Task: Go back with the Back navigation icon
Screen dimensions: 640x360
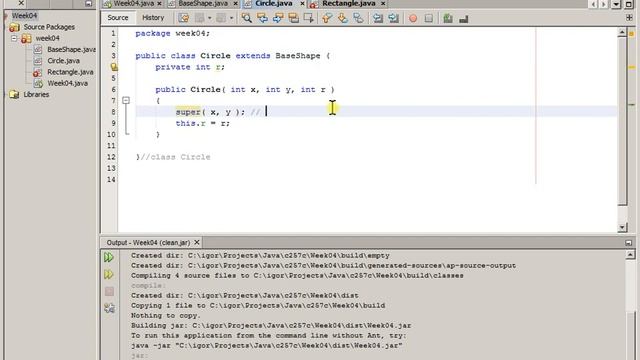Action: 200,18
